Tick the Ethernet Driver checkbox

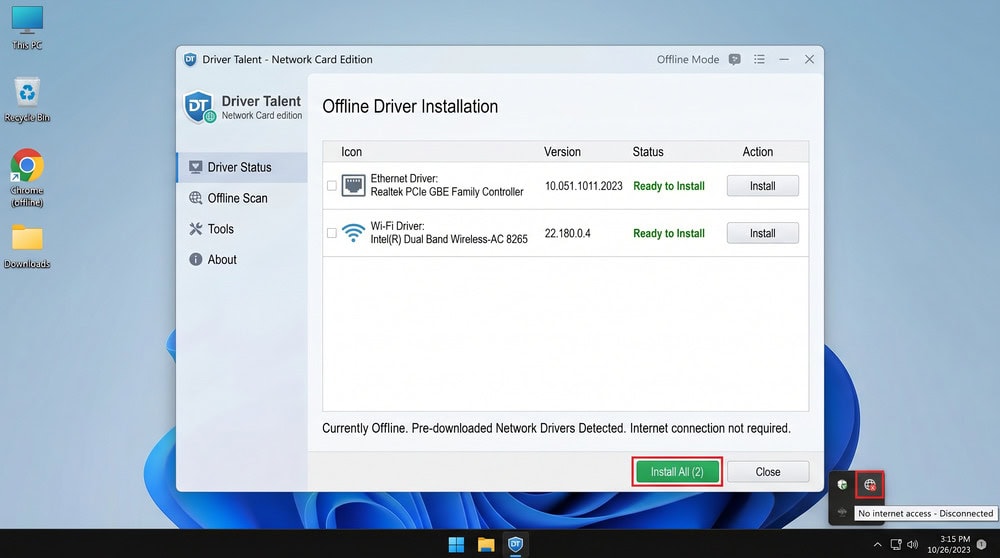pos(332,186)
